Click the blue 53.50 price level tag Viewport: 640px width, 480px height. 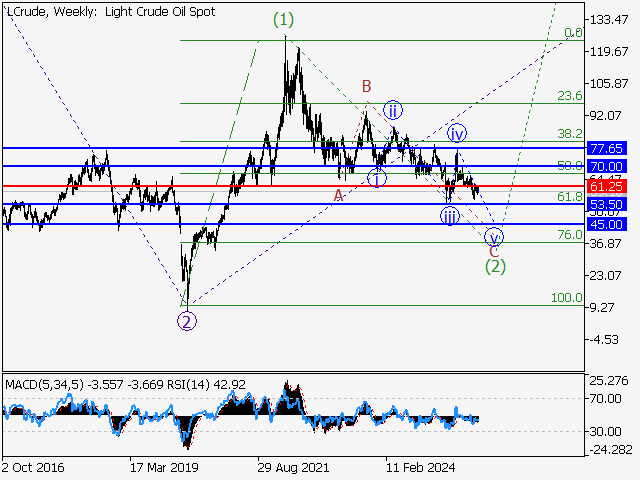point(607,204)
